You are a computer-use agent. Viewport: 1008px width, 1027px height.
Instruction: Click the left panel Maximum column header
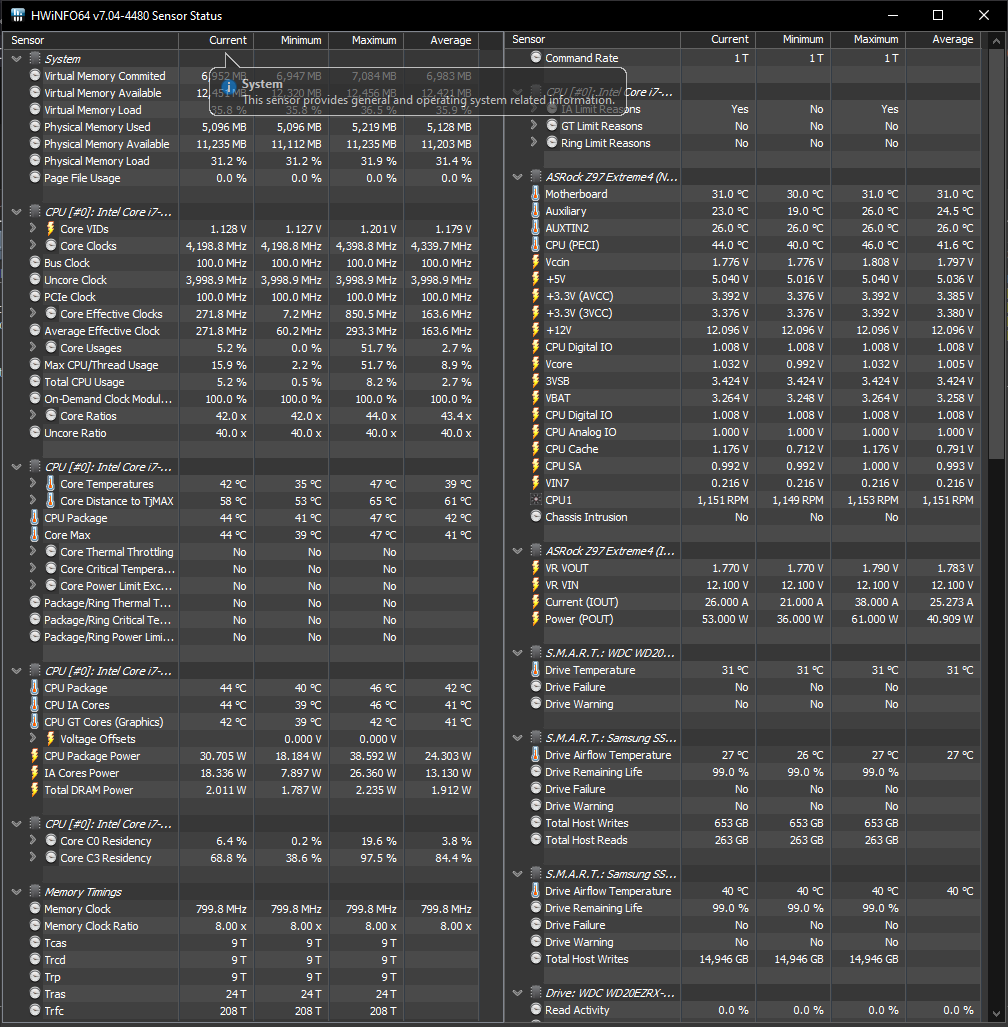click(x=366, y=40)
